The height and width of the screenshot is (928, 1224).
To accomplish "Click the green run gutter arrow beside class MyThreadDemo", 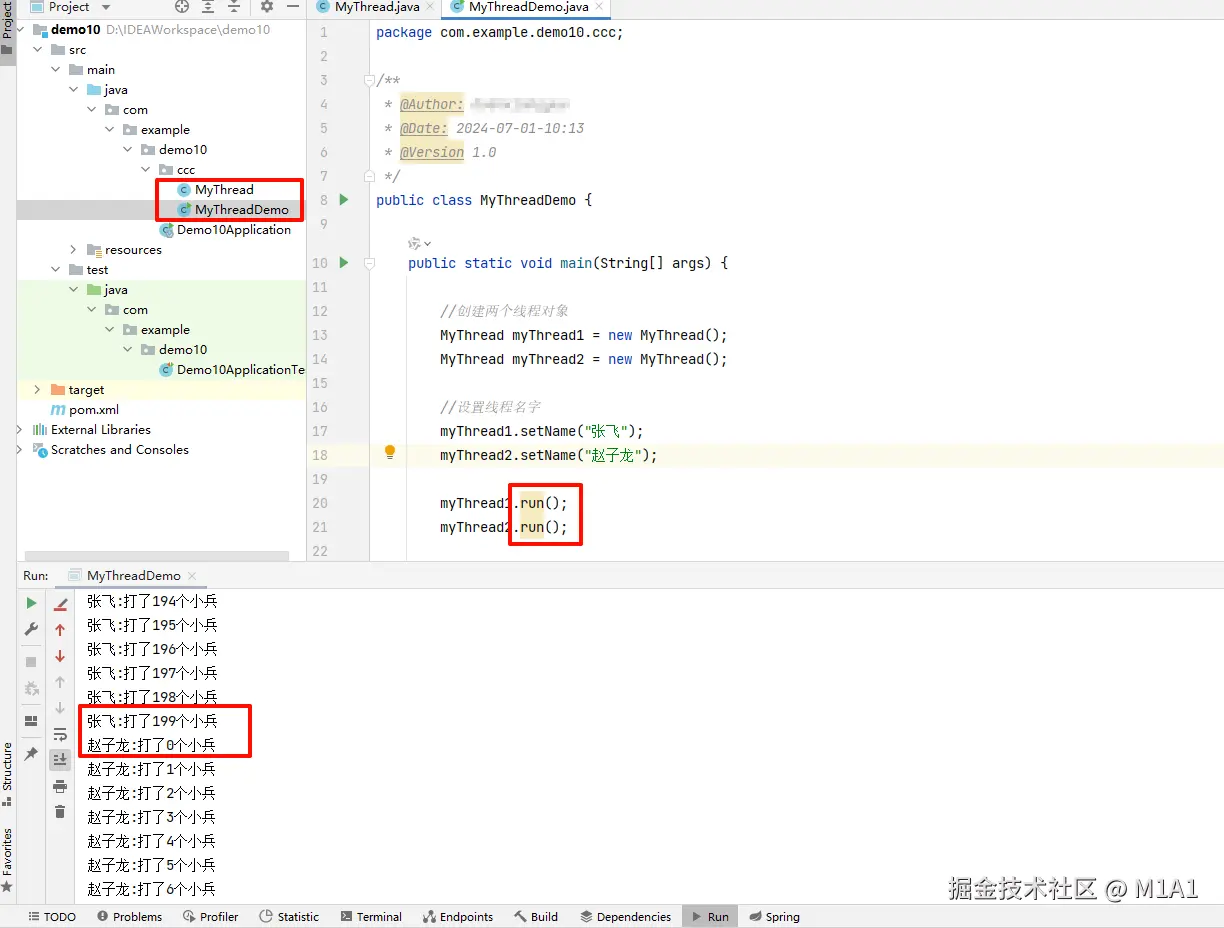I will pyautogui.click(x=344, y=200).
